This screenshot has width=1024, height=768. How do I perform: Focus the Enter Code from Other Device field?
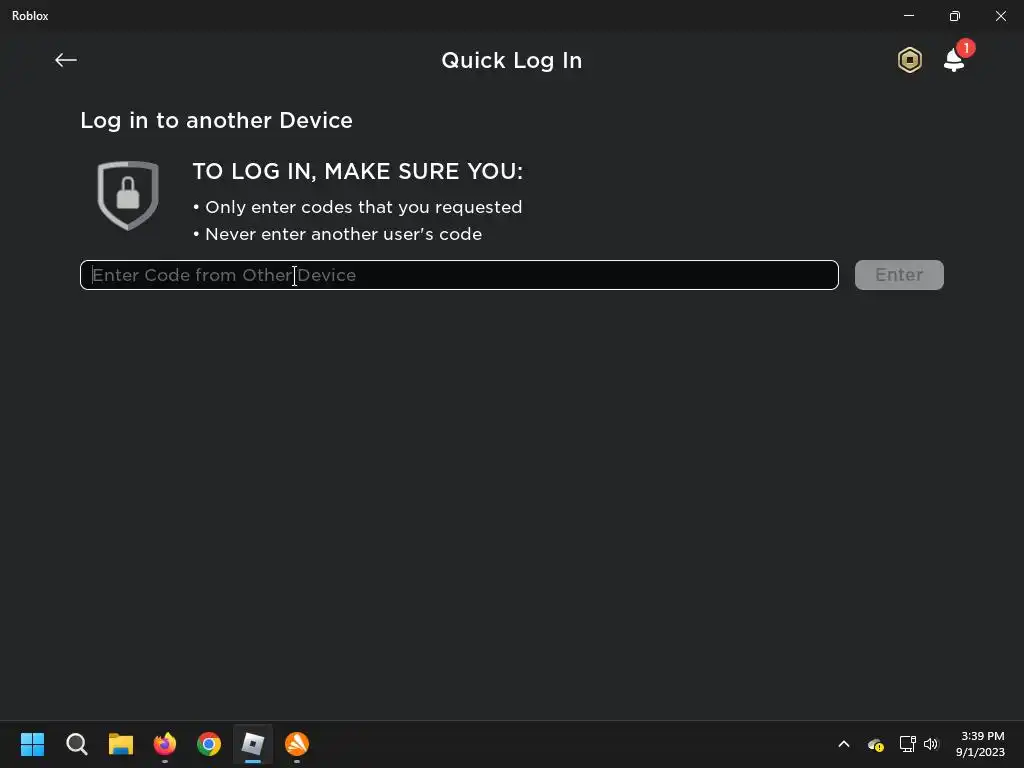coord(459,275)
